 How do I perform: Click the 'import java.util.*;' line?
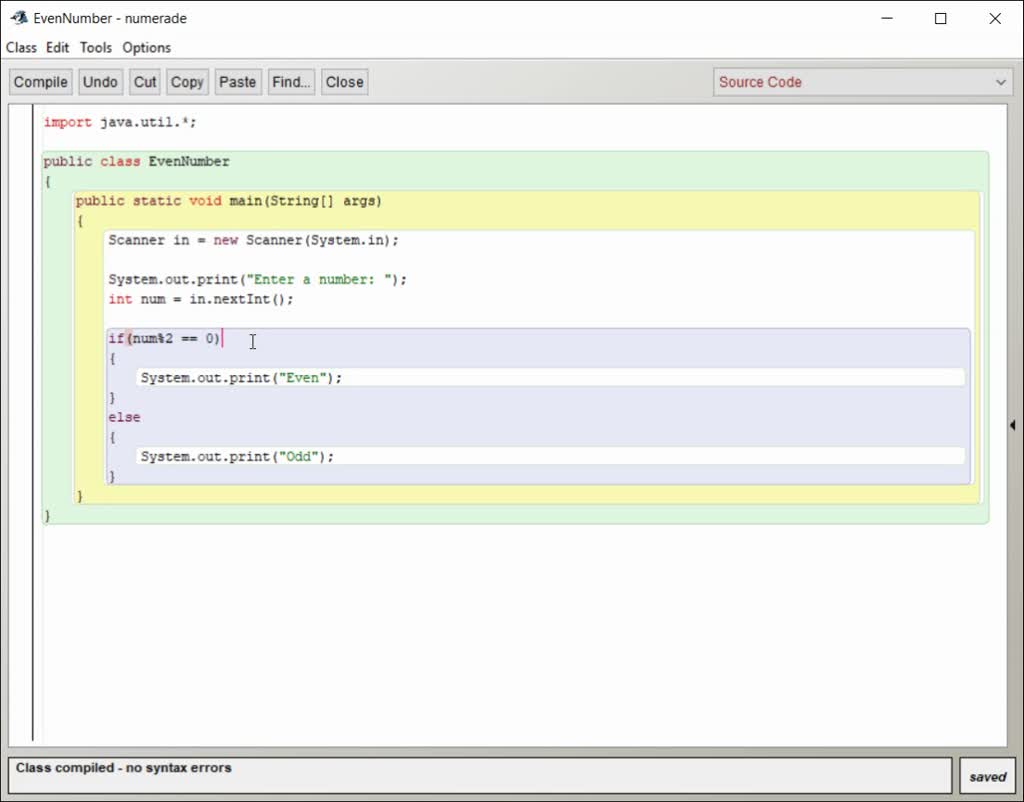[120, 122]
